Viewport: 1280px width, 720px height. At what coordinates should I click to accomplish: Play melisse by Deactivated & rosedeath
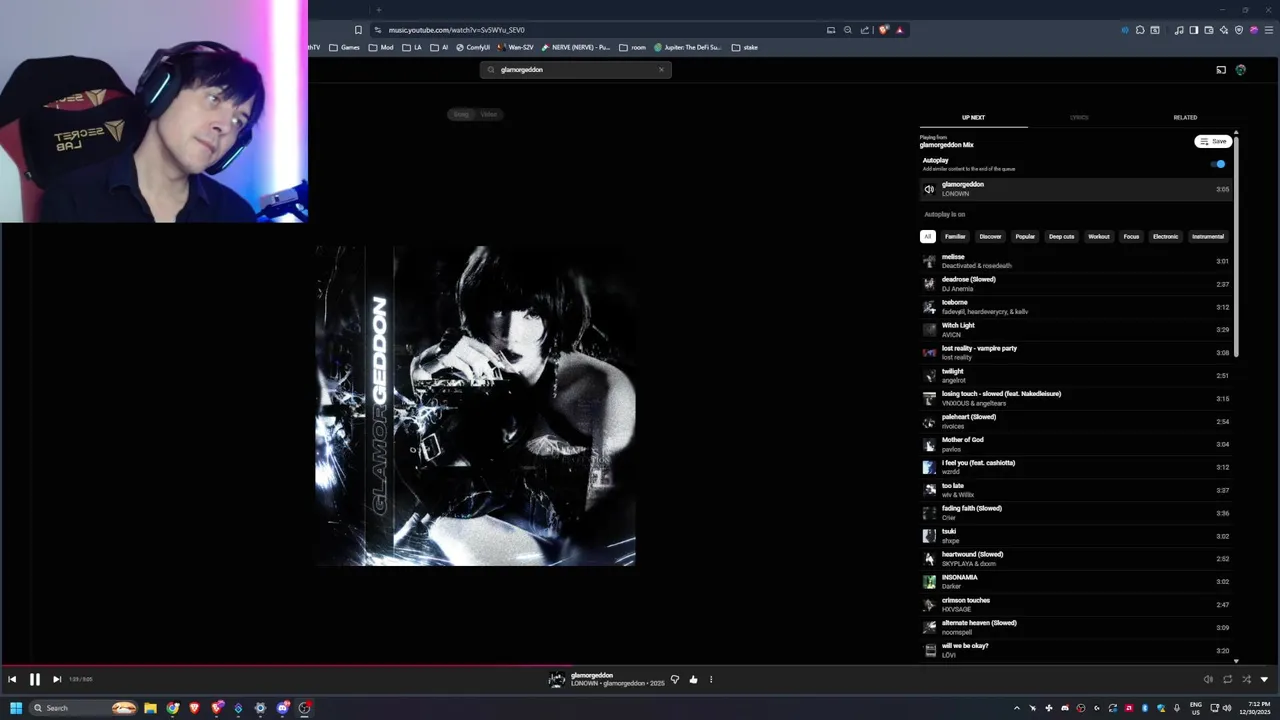(x=1076, y=261)
